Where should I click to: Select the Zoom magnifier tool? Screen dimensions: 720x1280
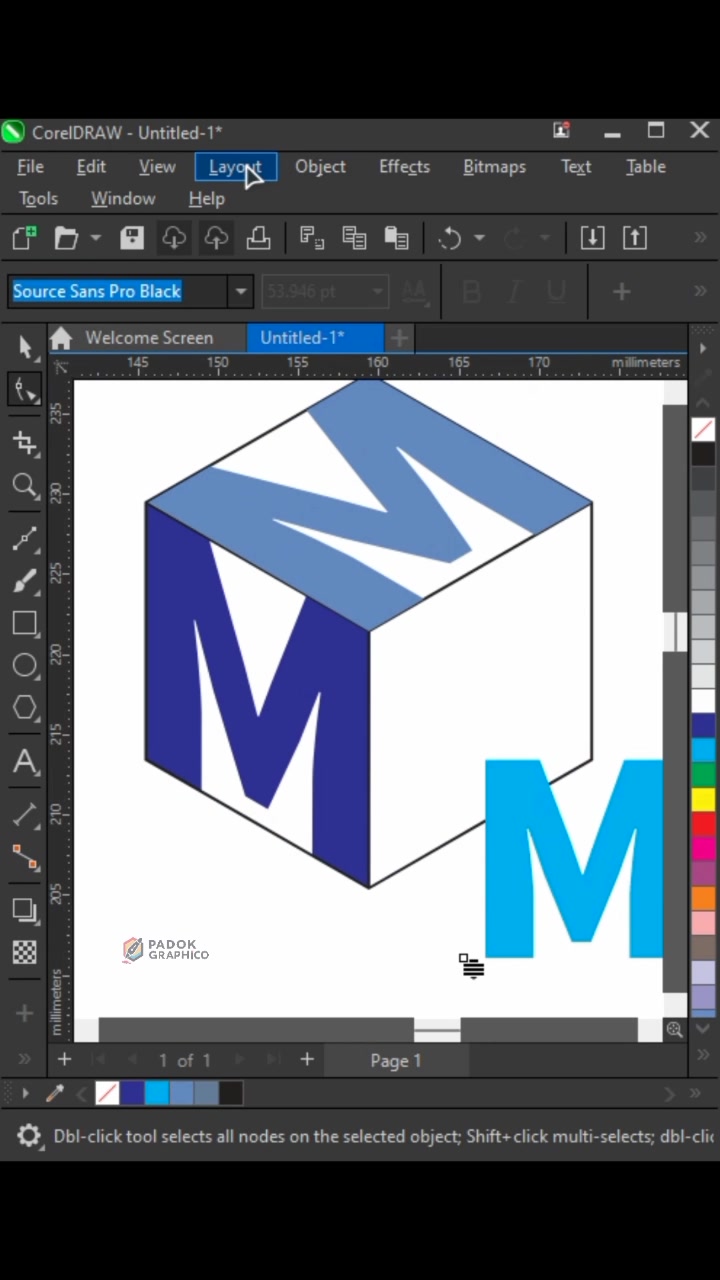(x=24, y=486)
